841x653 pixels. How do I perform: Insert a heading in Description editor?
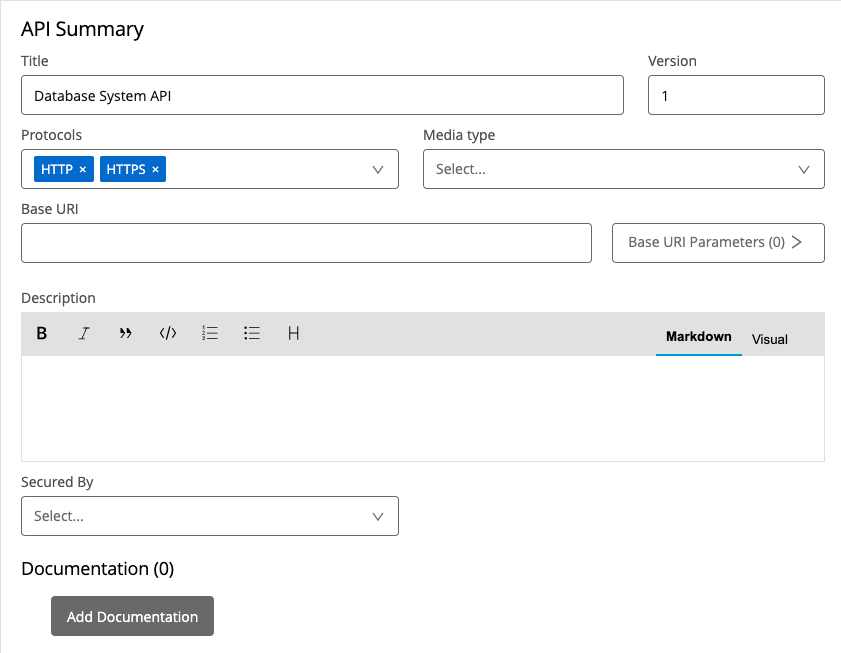[294, 334]
